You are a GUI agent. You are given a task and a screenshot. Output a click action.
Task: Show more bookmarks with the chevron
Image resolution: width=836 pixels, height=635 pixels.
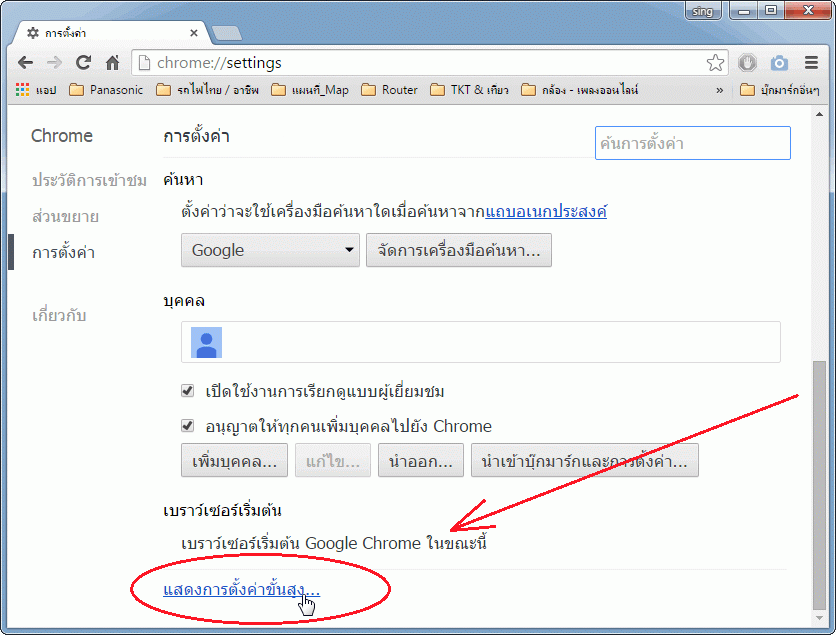point(720,90)
